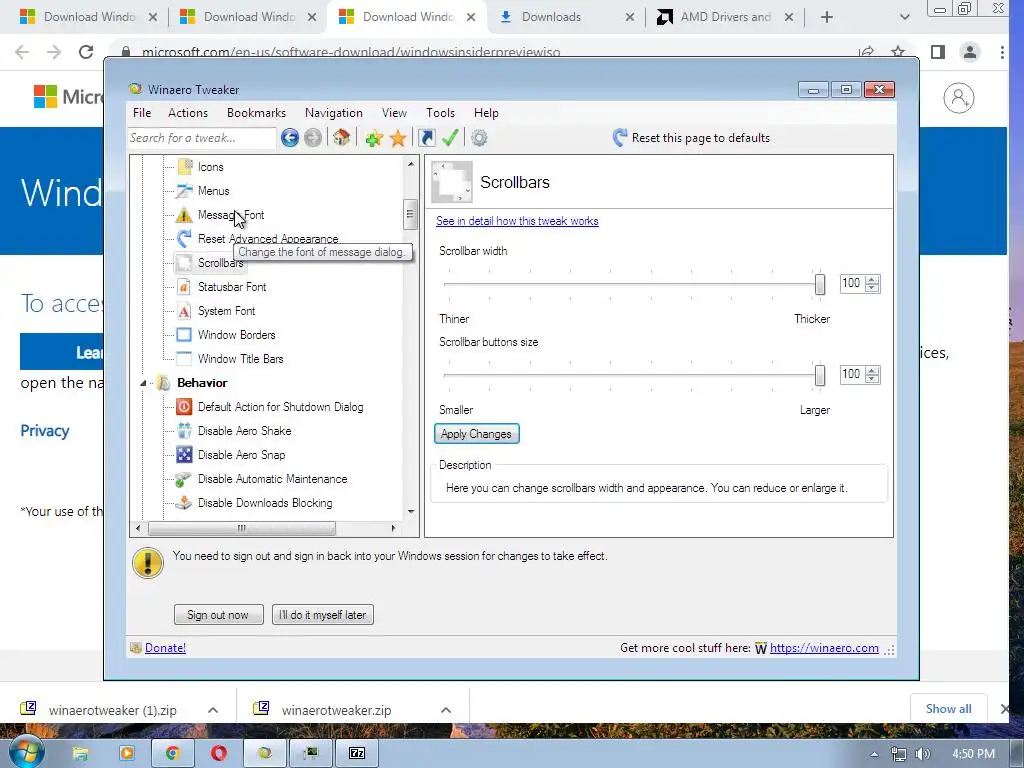Select Disable Aero Snap tweak
The image size is (1024, 768).
(x=241, y=455)
